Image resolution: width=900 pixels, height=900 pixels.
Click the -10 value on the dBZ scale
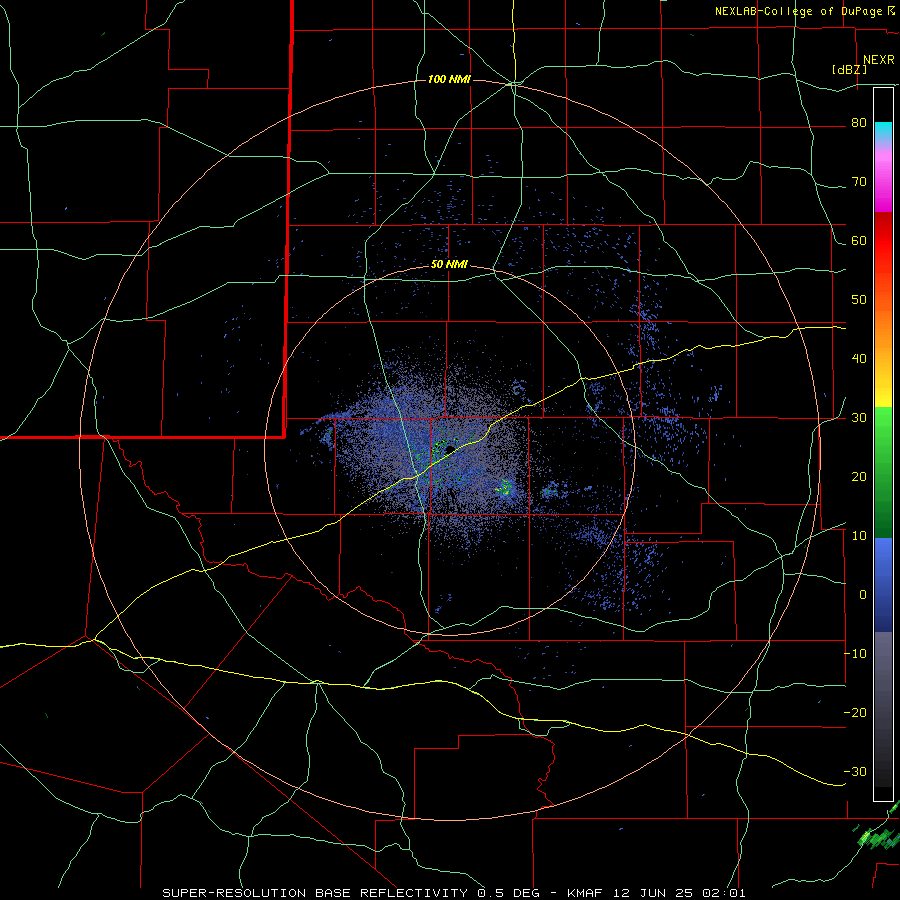pos(855,654)
